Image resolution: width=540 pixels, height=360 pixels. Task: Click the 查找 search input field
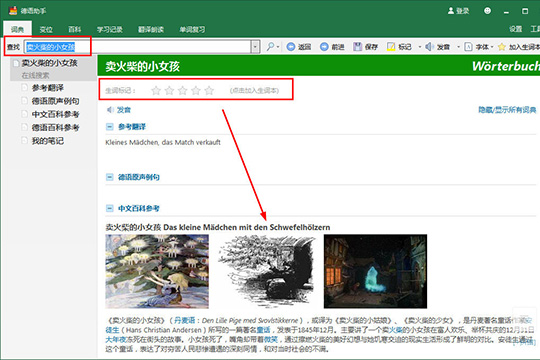pos(138,47)
